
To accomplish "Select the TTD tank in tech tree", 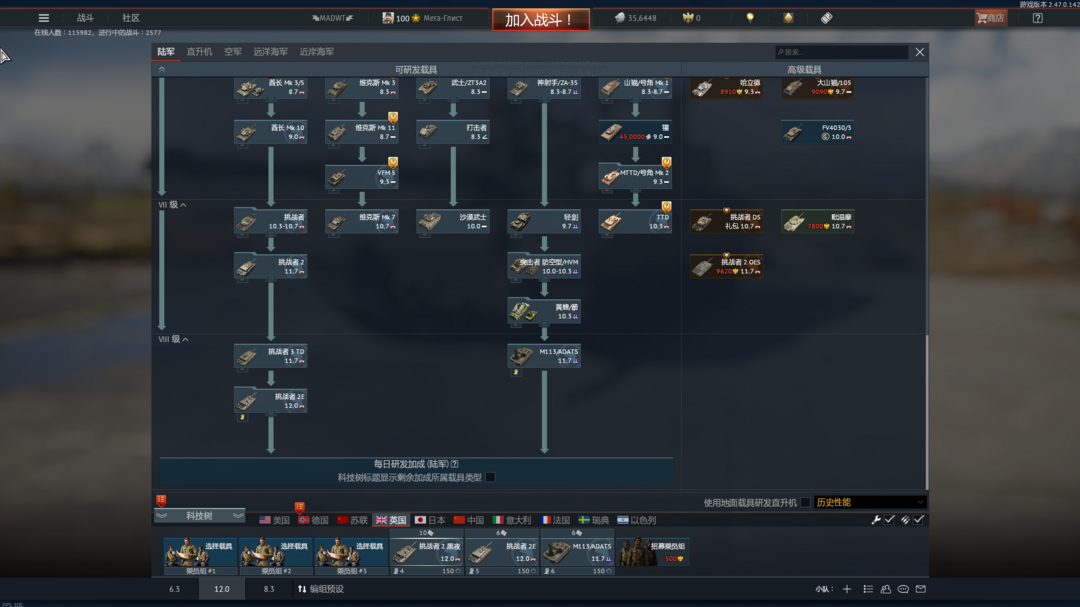I will coord(635,222).
